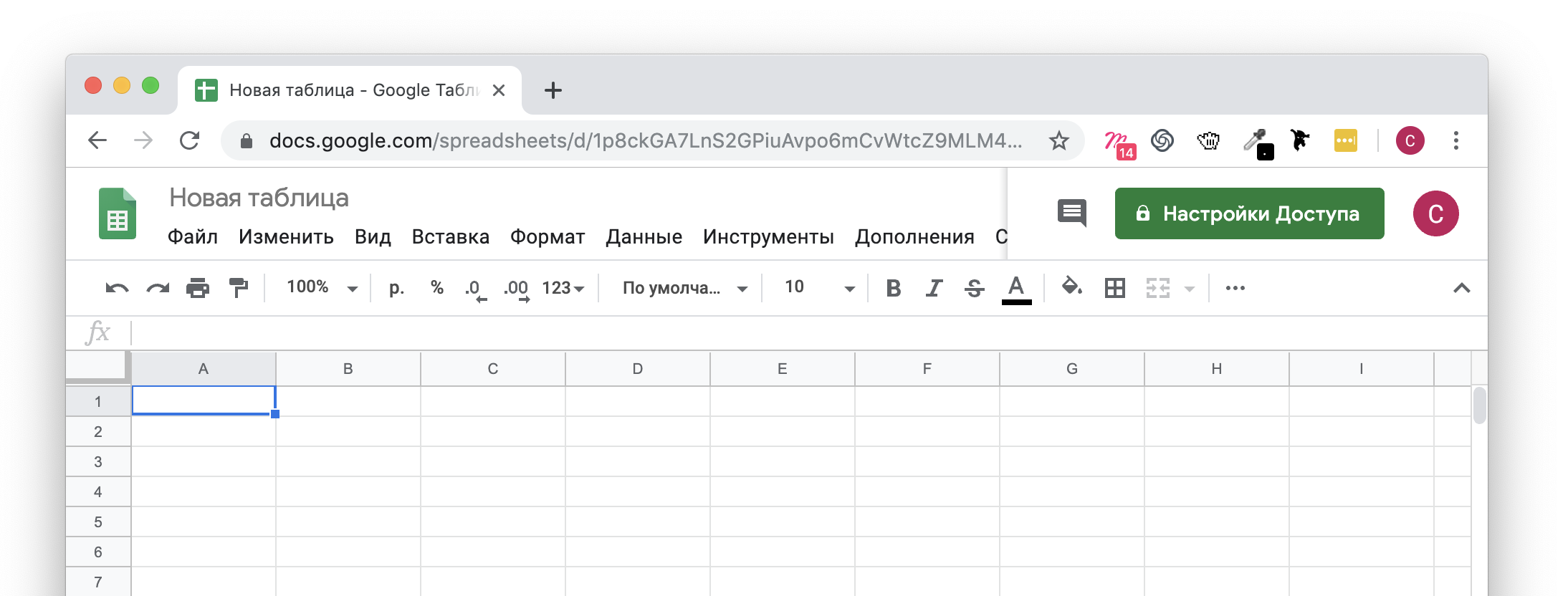
Task: Expand the merge cells options arrow
Action: (1190, 289)
